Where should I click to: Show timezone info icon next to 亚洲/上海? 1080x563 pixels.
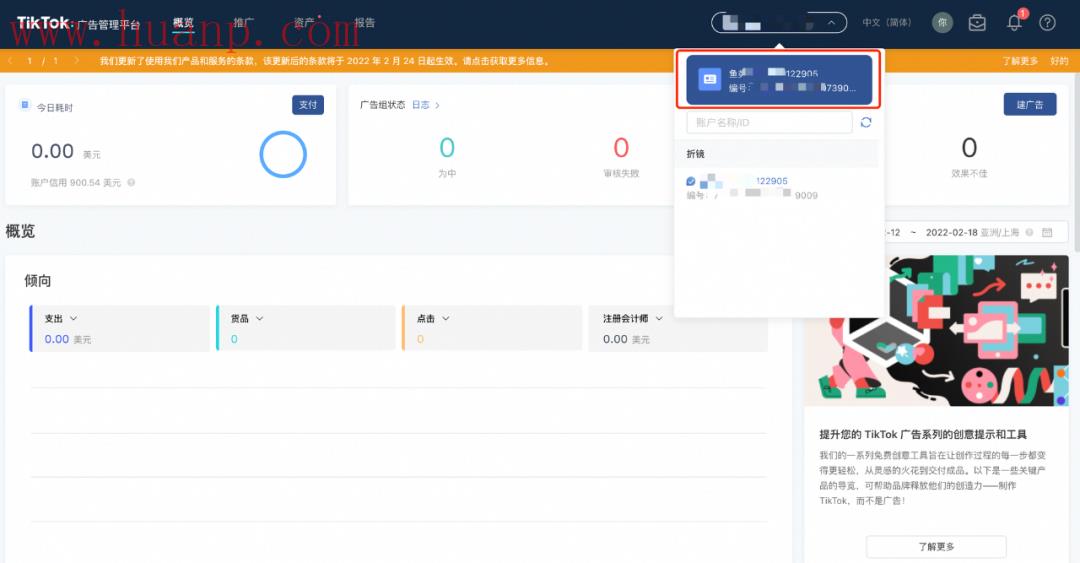[1029, 233]
